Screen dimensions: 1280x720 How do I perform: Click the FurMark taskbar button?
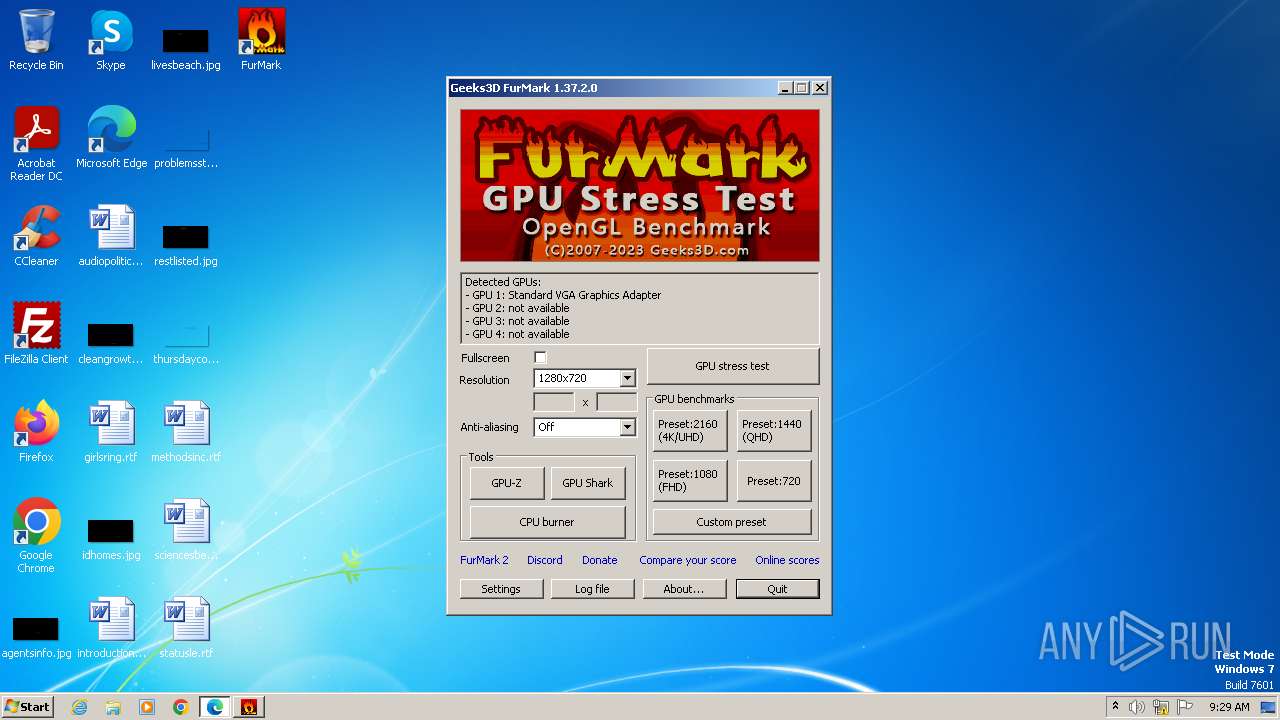point(249,707)
